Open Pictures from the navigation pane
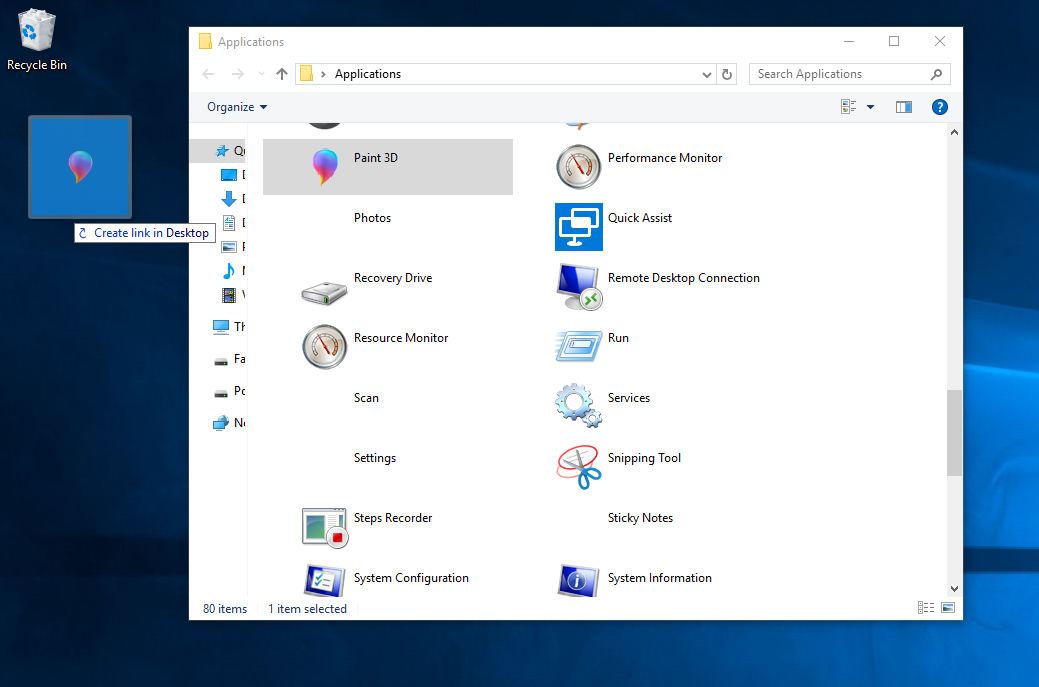 click(229, 246)
